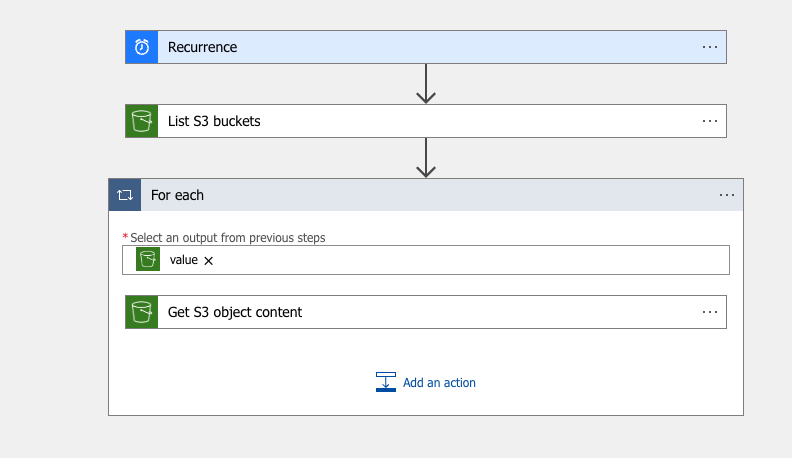Expand the Get S3 object content step
This screenshot has height=458, width=792.
(x=400, y=312)
